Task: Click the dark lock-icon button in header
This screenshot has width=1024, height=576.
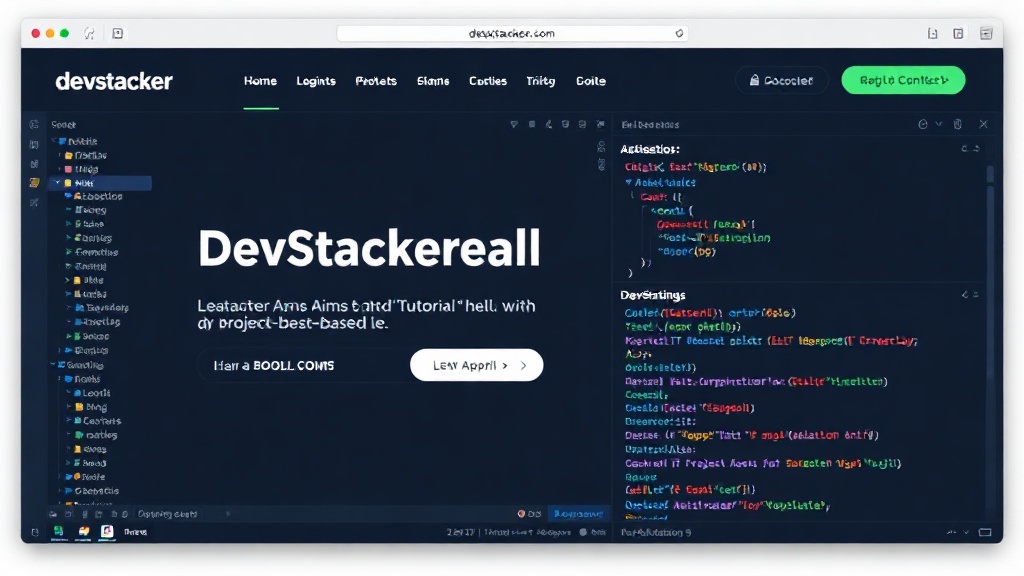Action: click(782, 80)
